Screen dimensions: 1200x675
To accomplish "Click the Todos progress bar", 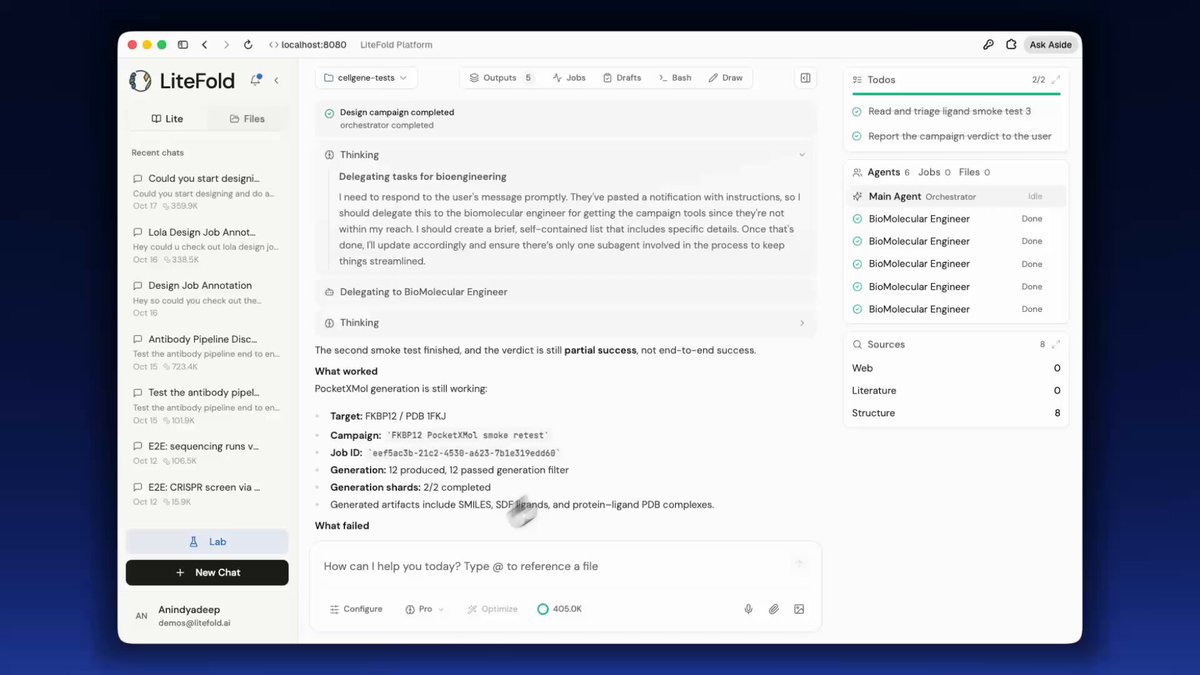I will pyautogui.click(x=956, y=94).
